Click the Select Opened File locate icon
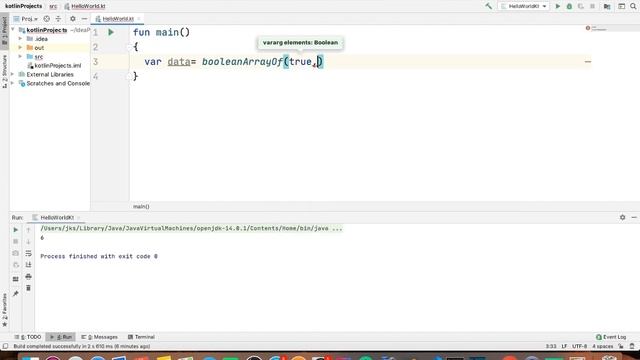Viewport: 640px width, 360px height. click(x=47, y=19)
